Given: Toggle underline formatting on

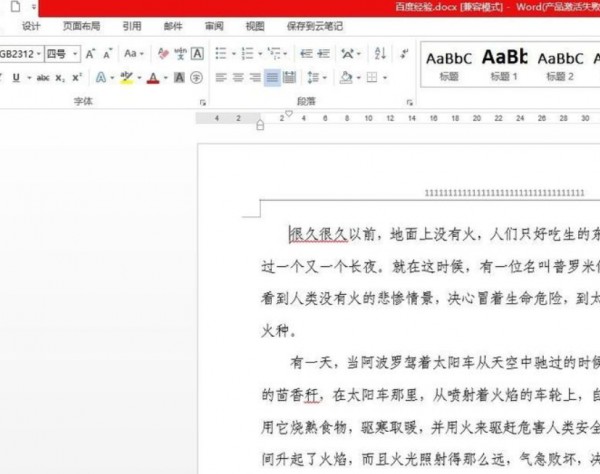Looking at the screenshot, I should (16, 78).
